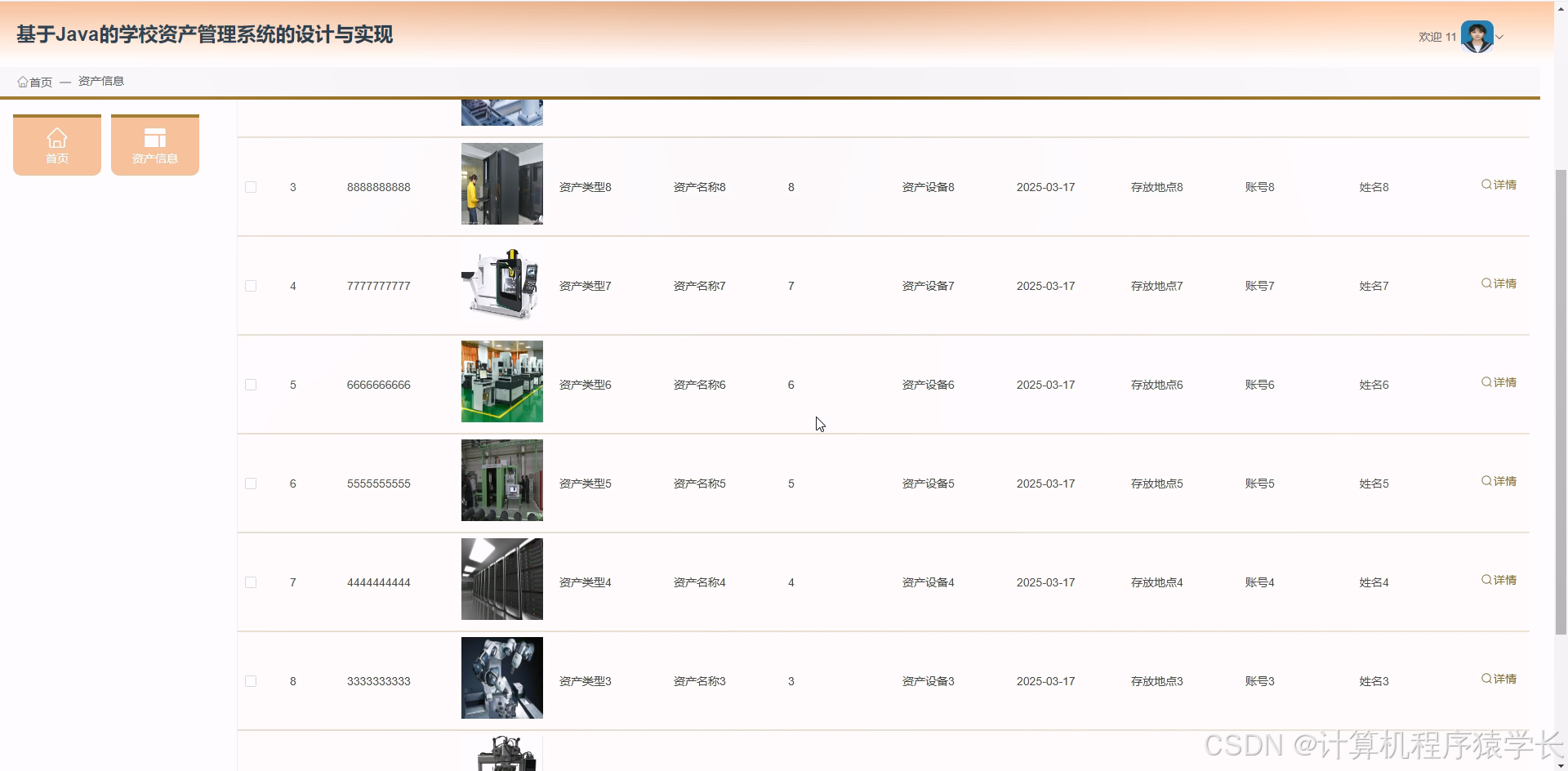Open 详情 for 资产名称5 row

tap(1499, 481)
